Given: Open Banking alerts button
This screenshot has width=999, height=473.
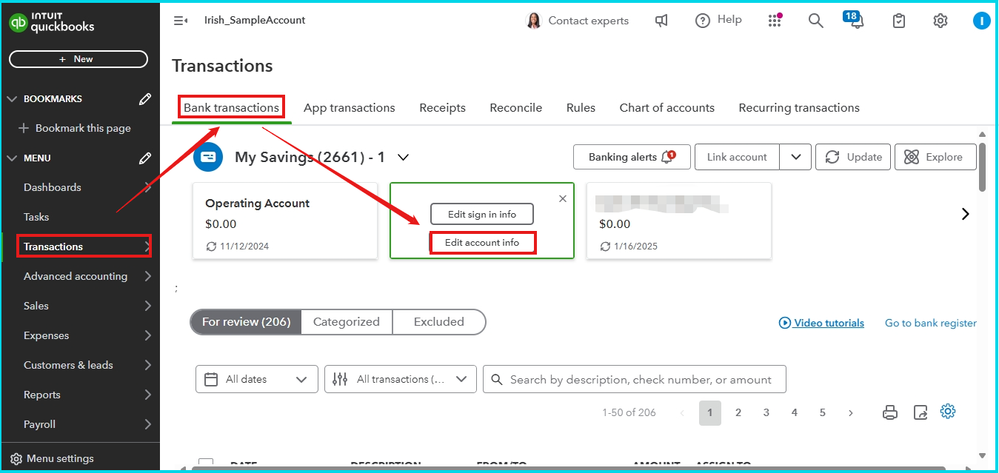Looking at the screenshot, I should click(631, 157).
